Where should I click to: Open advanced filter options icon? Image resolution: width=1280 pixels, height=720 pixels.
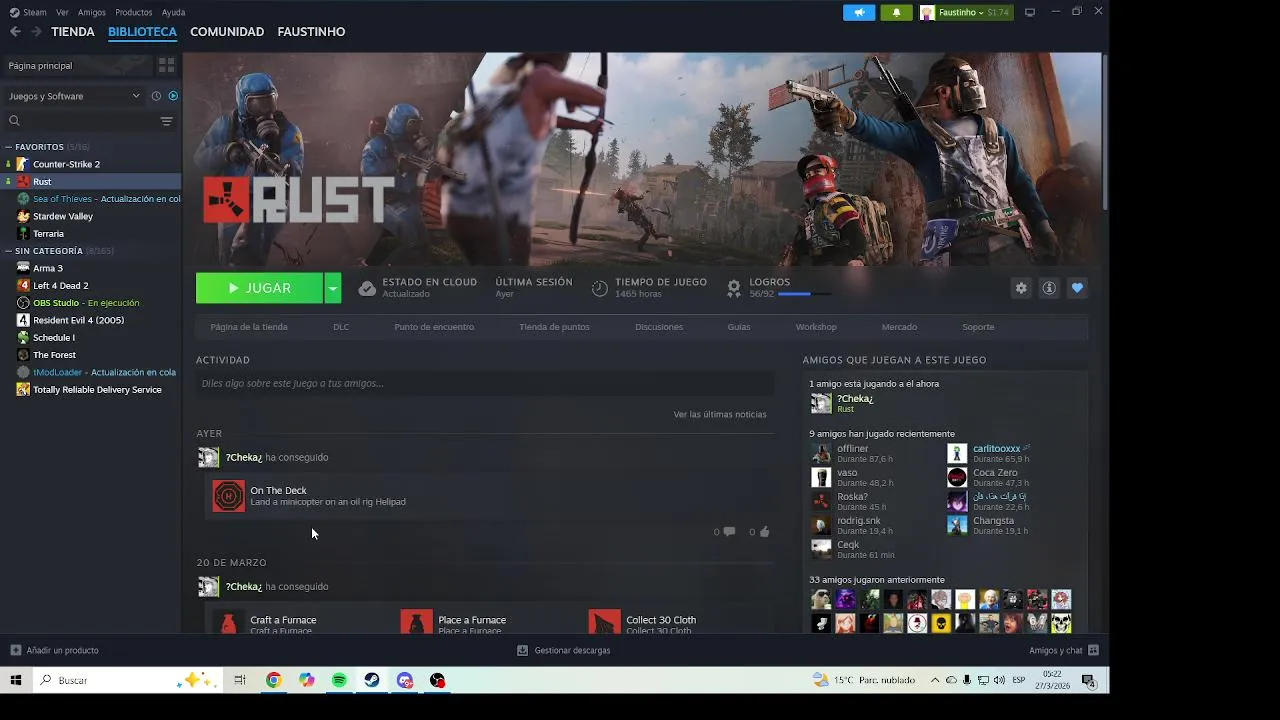pos(166,121)
